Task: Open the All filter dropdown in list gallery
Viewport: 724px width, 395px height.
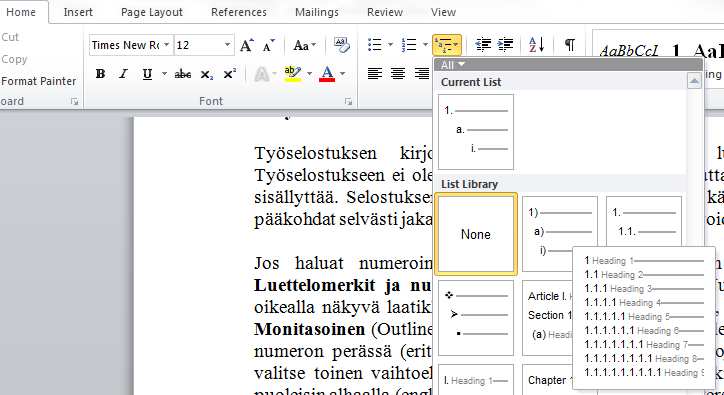Action: [452, 65]
